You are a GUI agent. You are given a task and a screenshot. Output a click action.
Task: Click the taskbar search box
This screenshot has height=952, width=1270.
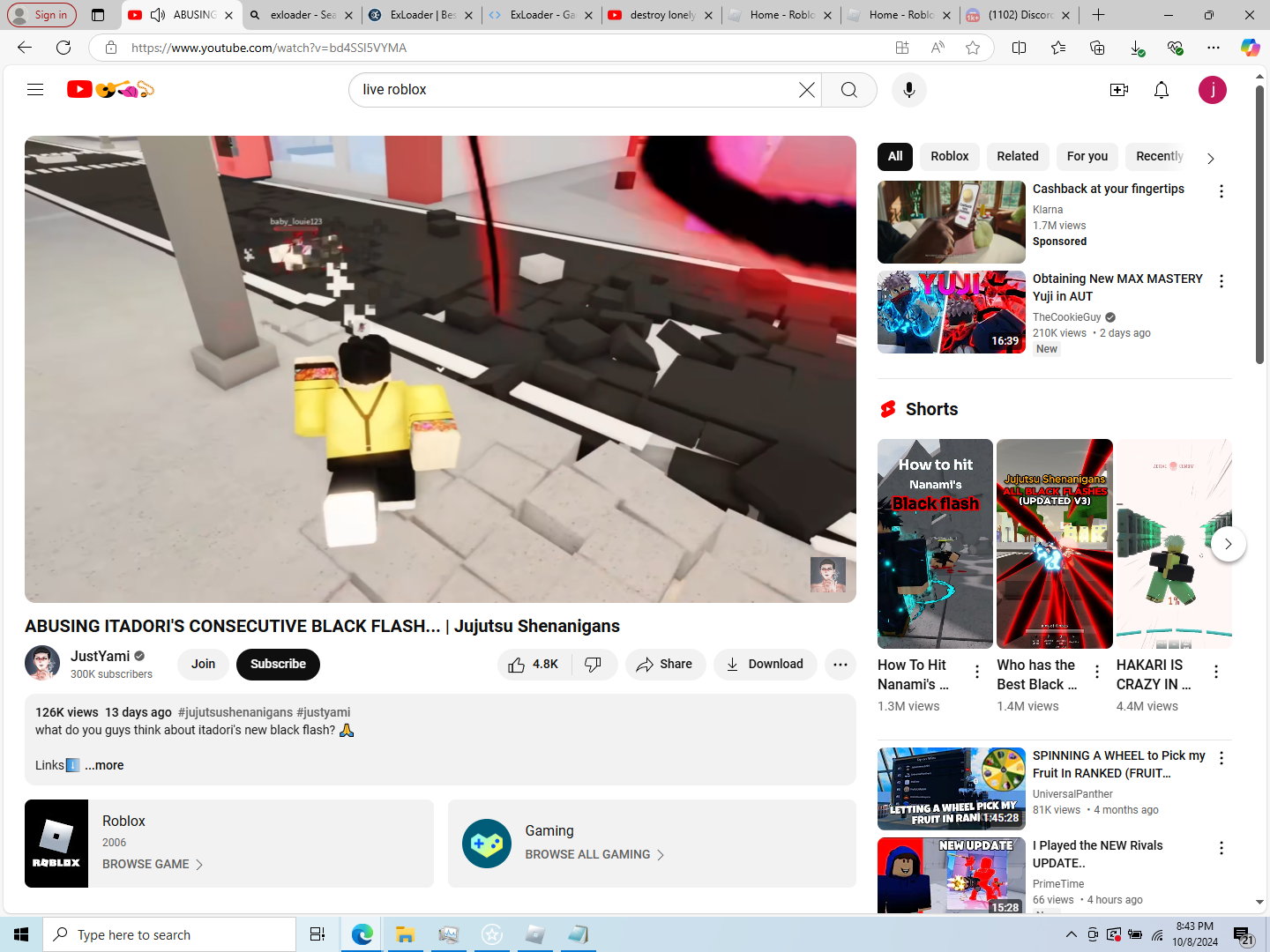click(x=169, y=934)
